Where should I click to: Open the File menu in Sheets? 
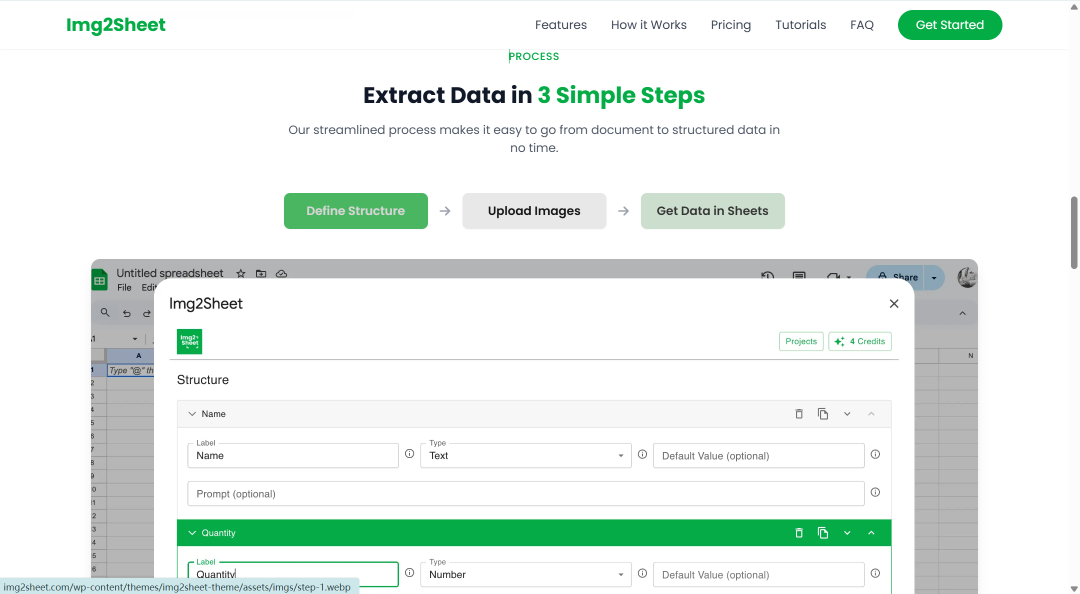[124, 287]
